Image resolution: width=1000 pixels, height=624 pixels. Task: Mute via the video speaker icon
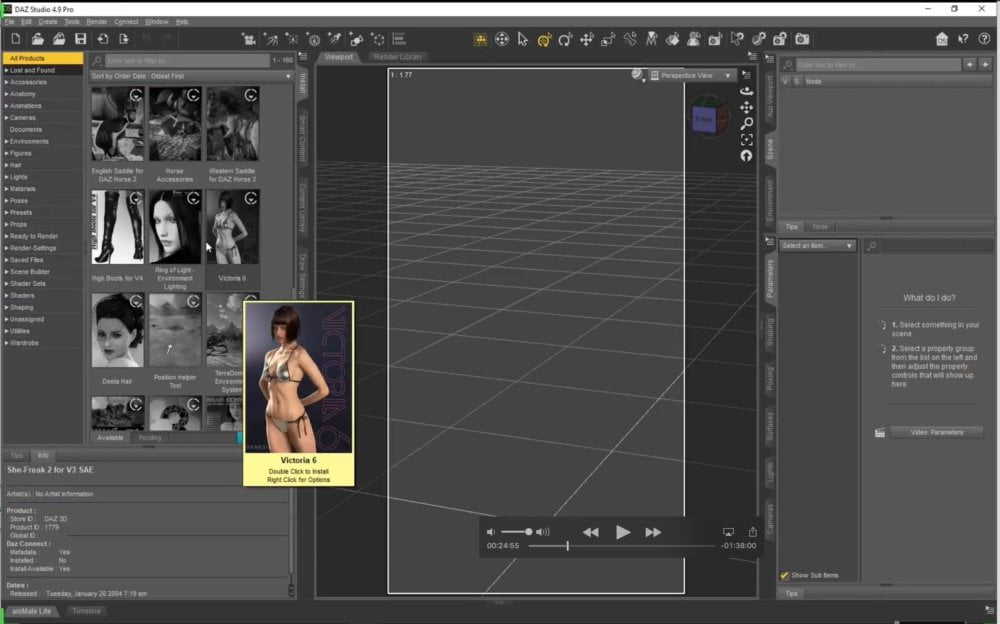490,532
